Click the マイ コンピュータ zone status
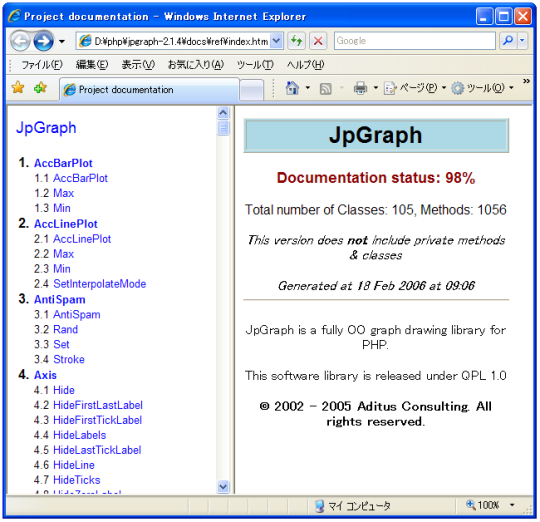Viewport: 540px width, 522px height. [353, 506]
